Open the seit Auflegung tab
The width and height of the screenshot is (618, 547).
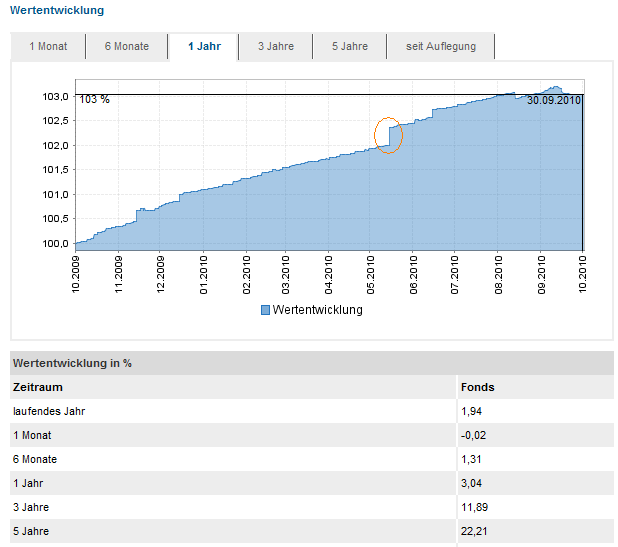pos(441,47)
